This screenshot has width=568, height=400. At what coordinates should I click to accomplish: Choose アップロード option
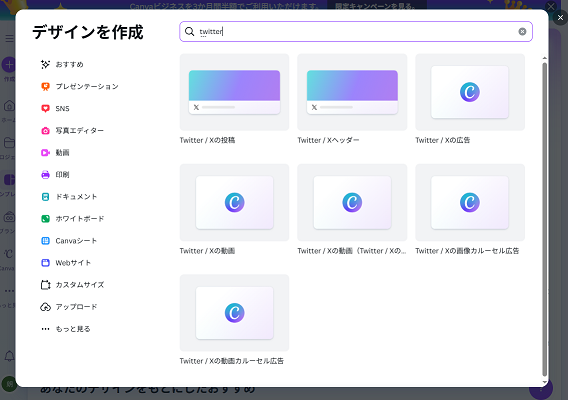76,307
